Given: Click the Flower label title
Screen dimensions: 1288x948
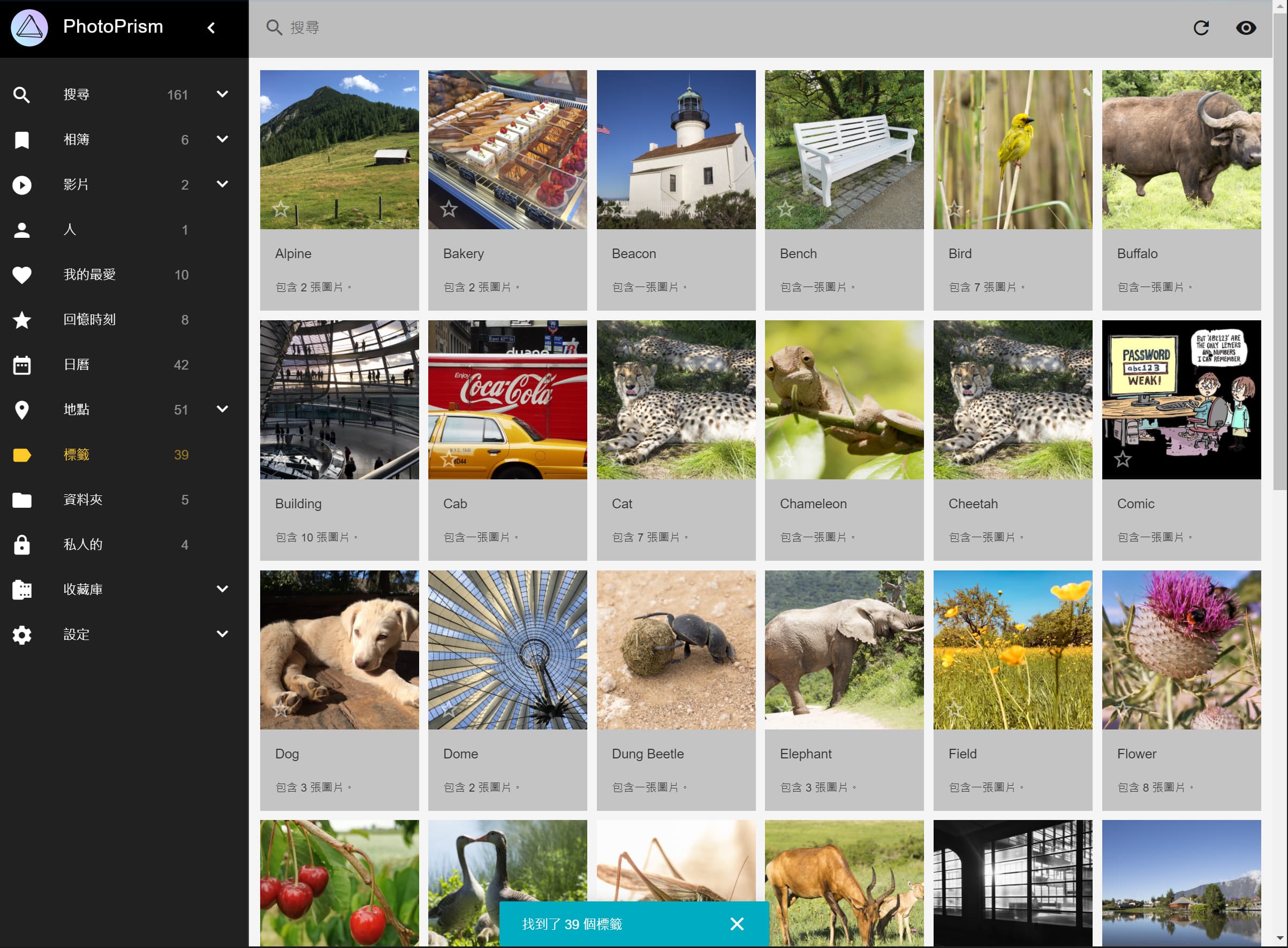Looking at the screenshot, I should click(x=1136, y=754).
